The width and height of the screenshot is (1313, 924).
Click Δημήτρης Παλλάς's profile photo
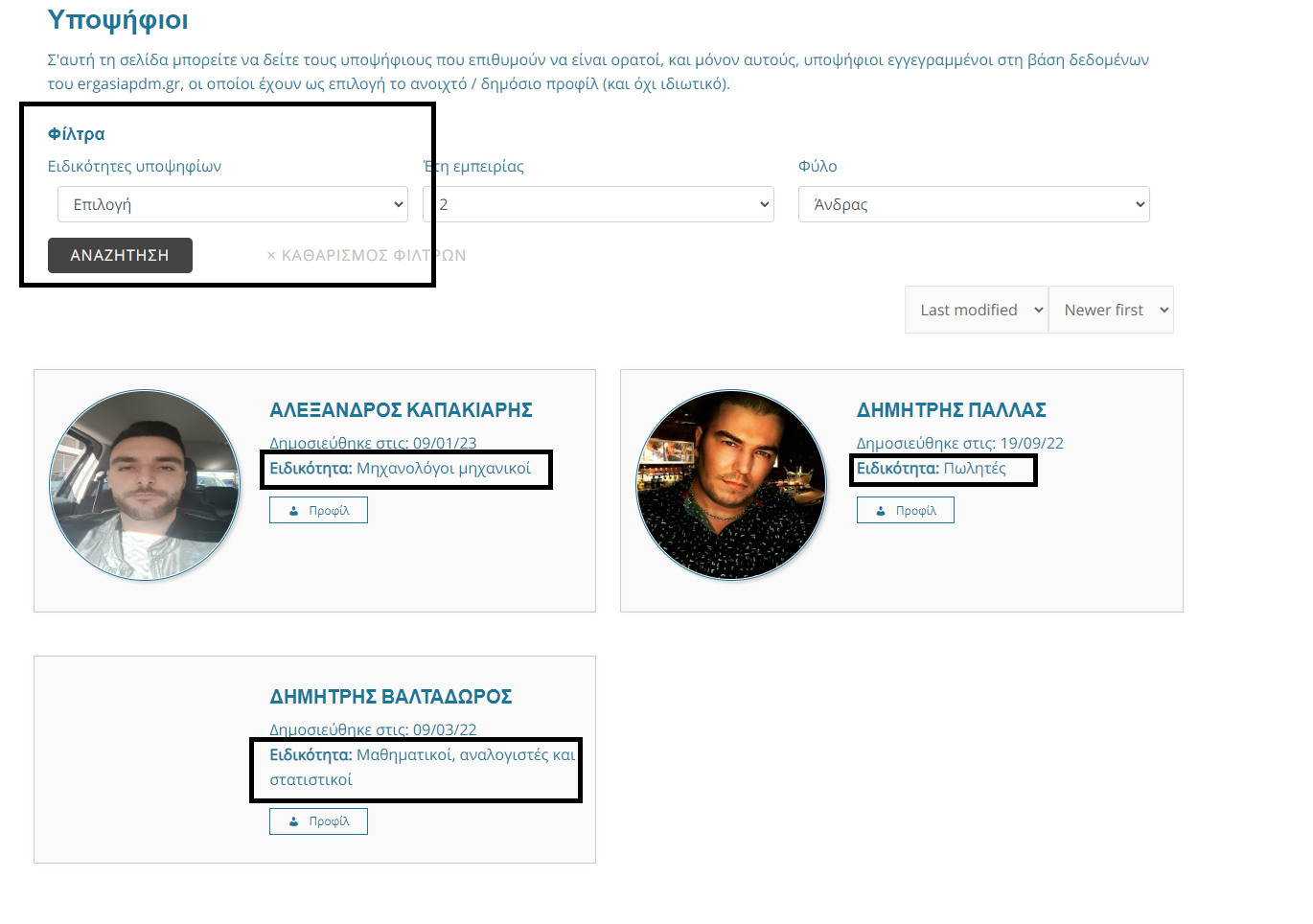point(731,485)
